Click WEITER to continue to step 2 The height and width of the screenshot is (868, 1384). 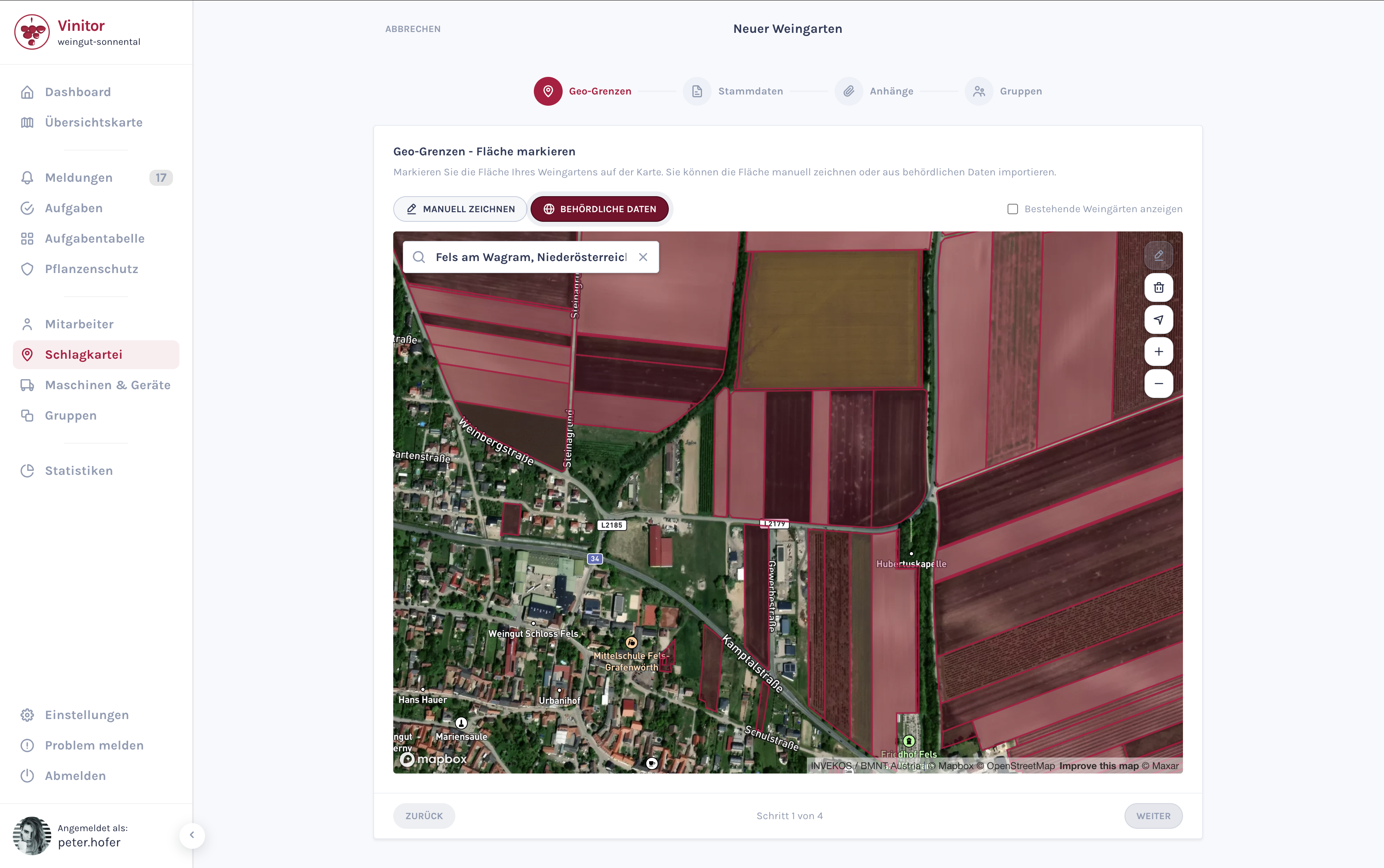(x=1153, y=815)
